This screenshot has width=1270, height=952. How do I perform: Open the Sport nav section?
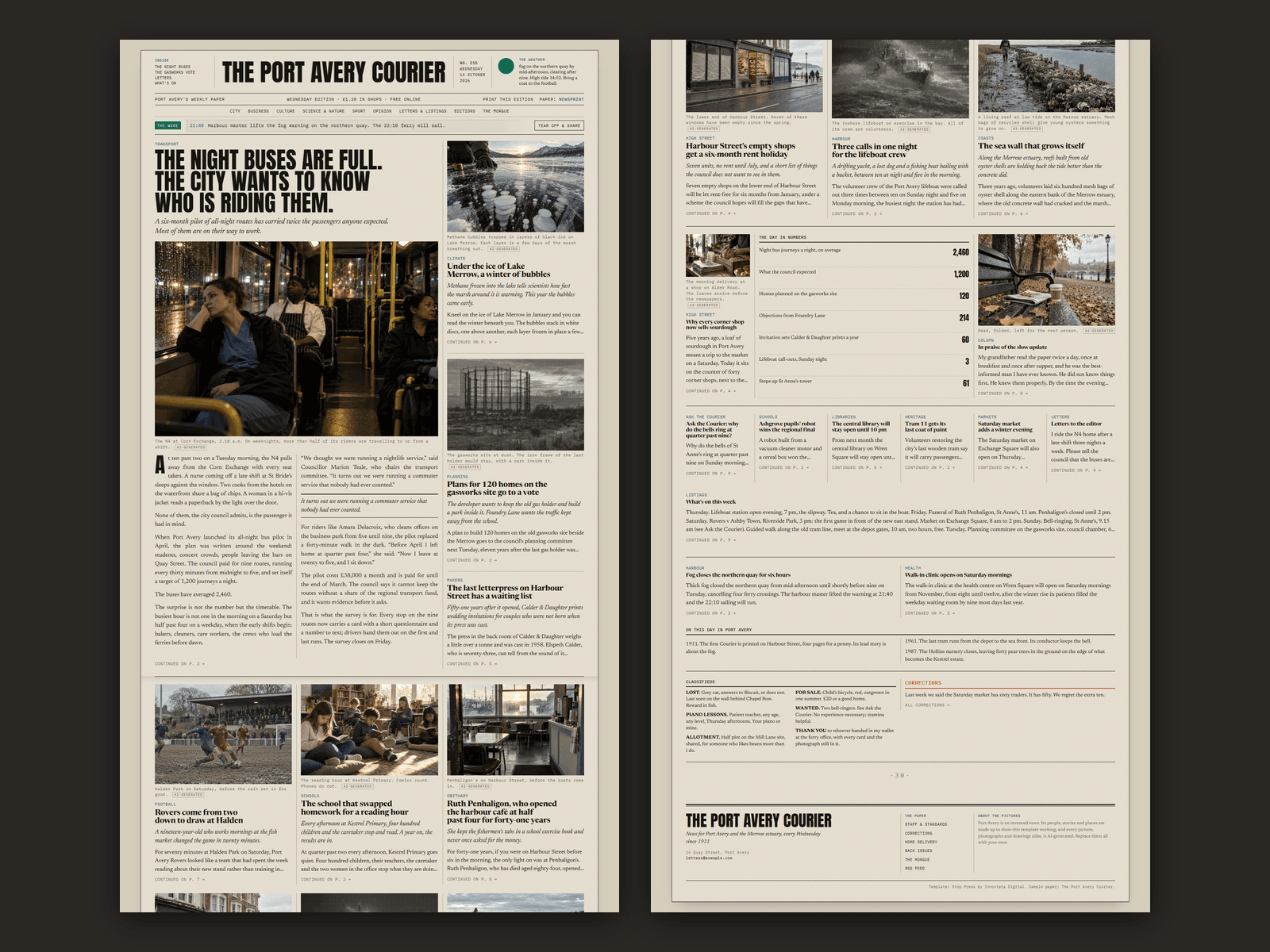[359, 111]
